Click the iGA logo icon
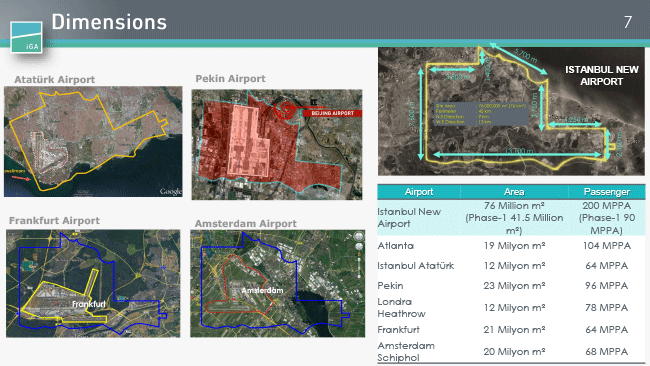The width and height of the screenshot is (650, 366). pos(27,37)
